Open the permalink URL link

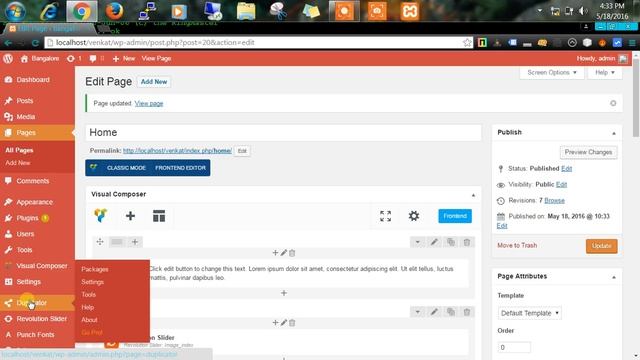pos(177,151)
